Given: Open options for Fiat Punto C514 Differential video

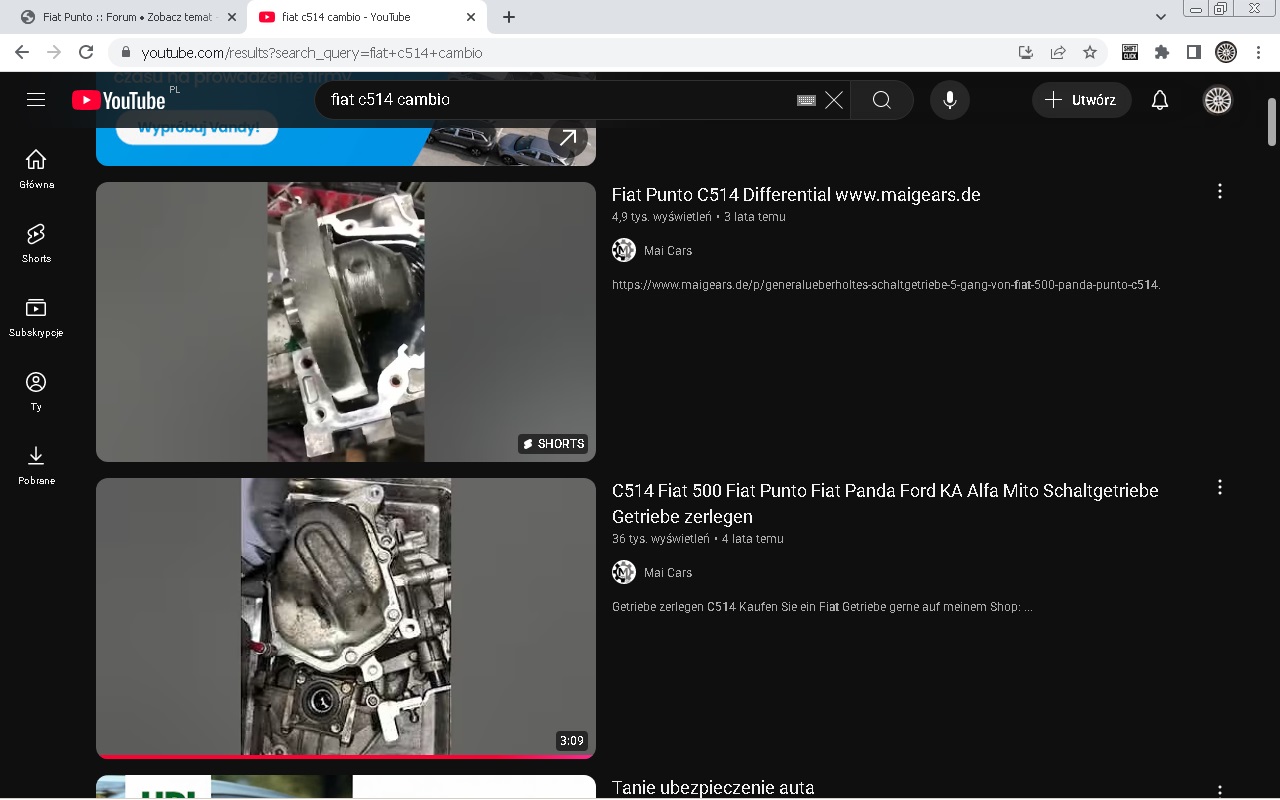Looking at the screenshot, I should pos(1219,191).
